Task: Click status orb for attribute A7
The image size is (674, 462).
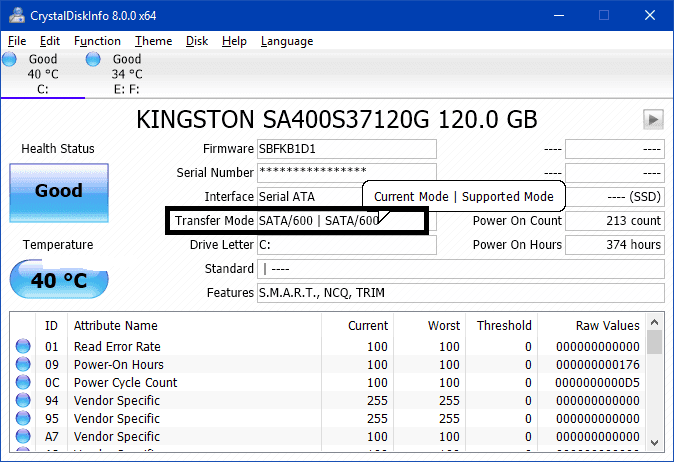Action: pyautogui.click(x=23, y=437)
